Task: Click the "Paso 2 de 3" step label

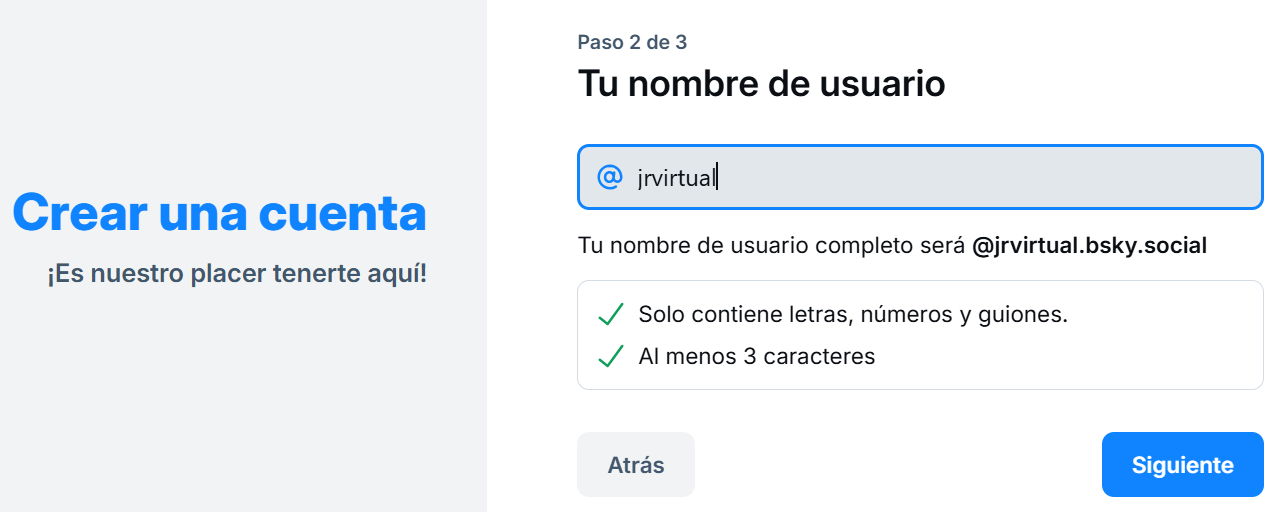Action: 632,42
